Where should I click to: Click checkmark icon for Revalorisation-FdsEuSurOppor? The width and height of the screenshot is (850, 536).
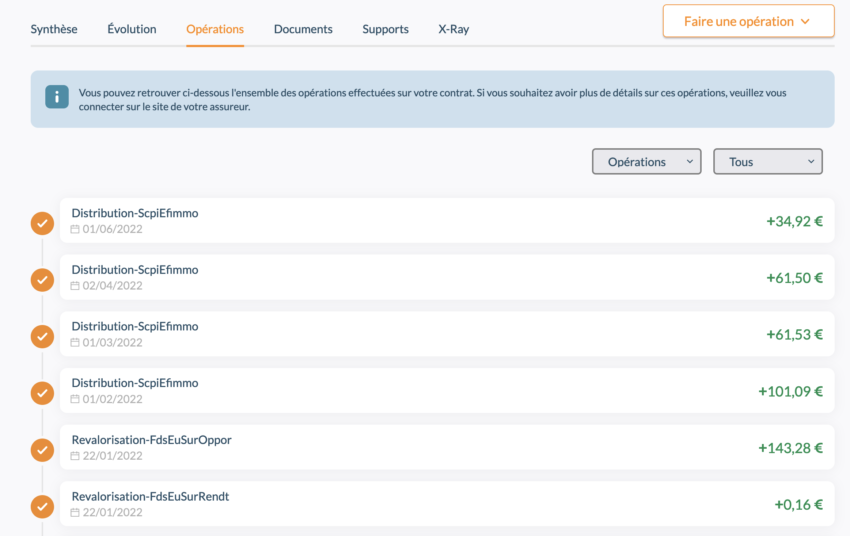(x=42, y=450)
